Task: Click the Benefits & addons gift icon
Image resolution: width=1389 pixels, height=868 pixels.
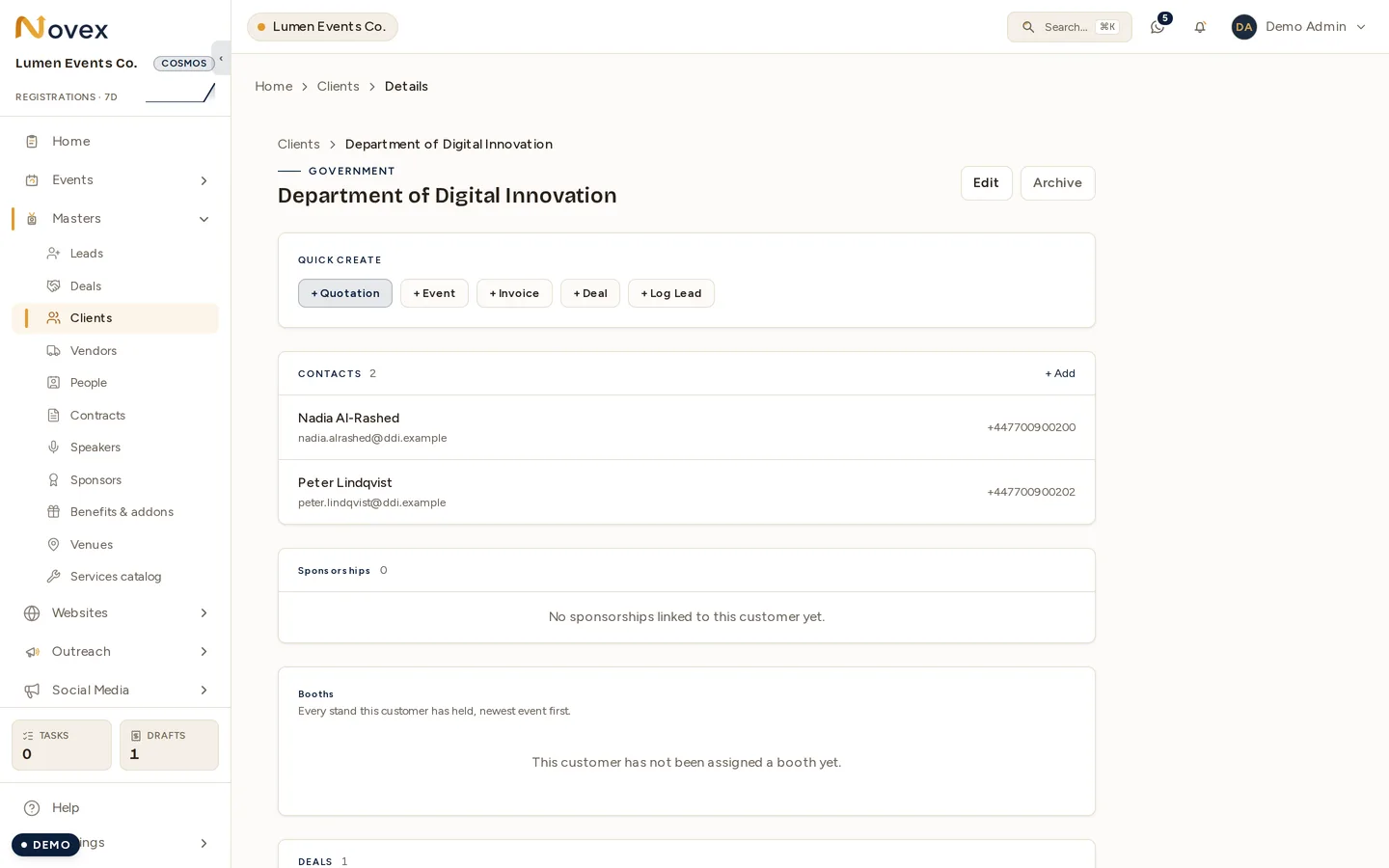Action: click(54, 512)
